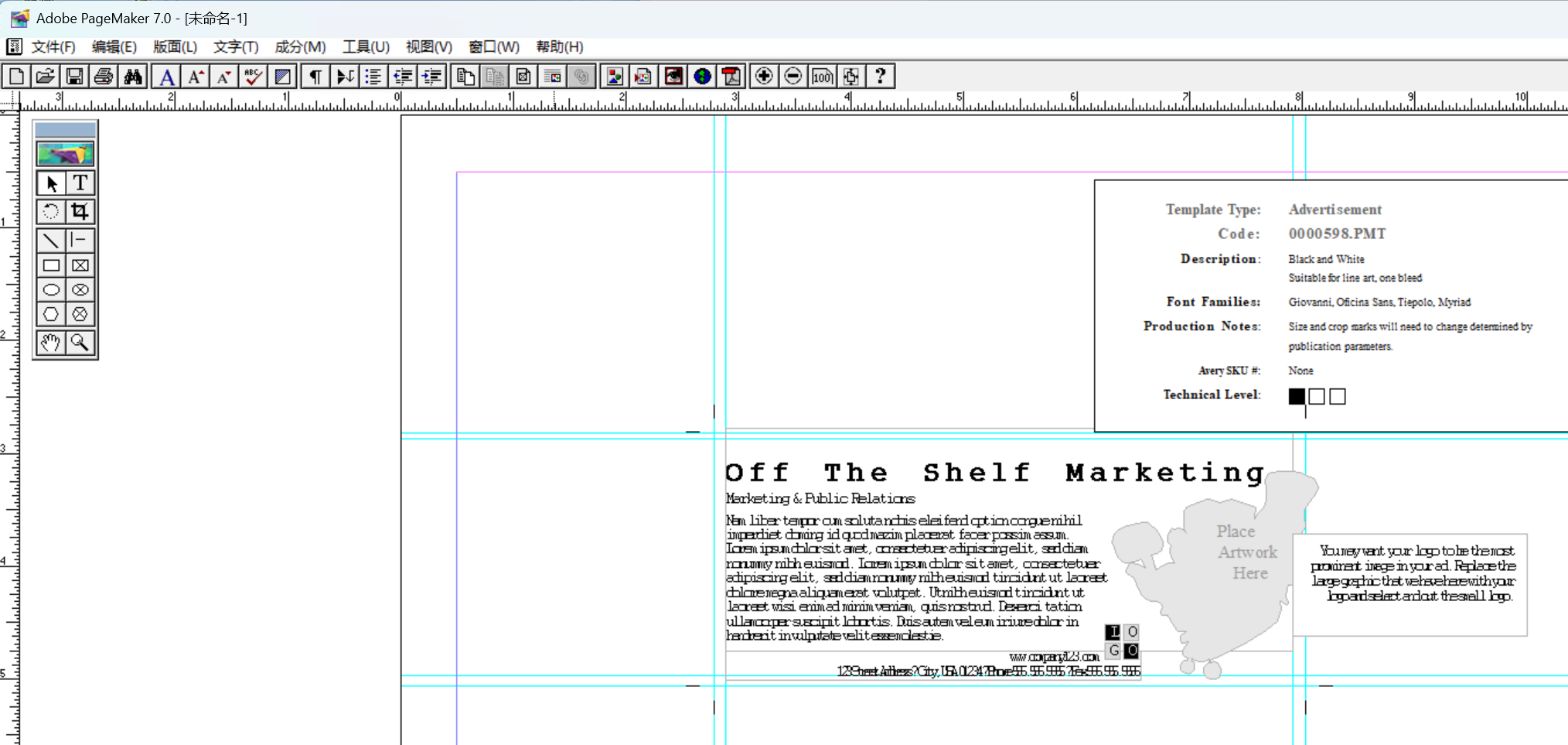This screenshot has height=745, width=1568.
Task: Select the Hand tool
Action: coord(51,343)
